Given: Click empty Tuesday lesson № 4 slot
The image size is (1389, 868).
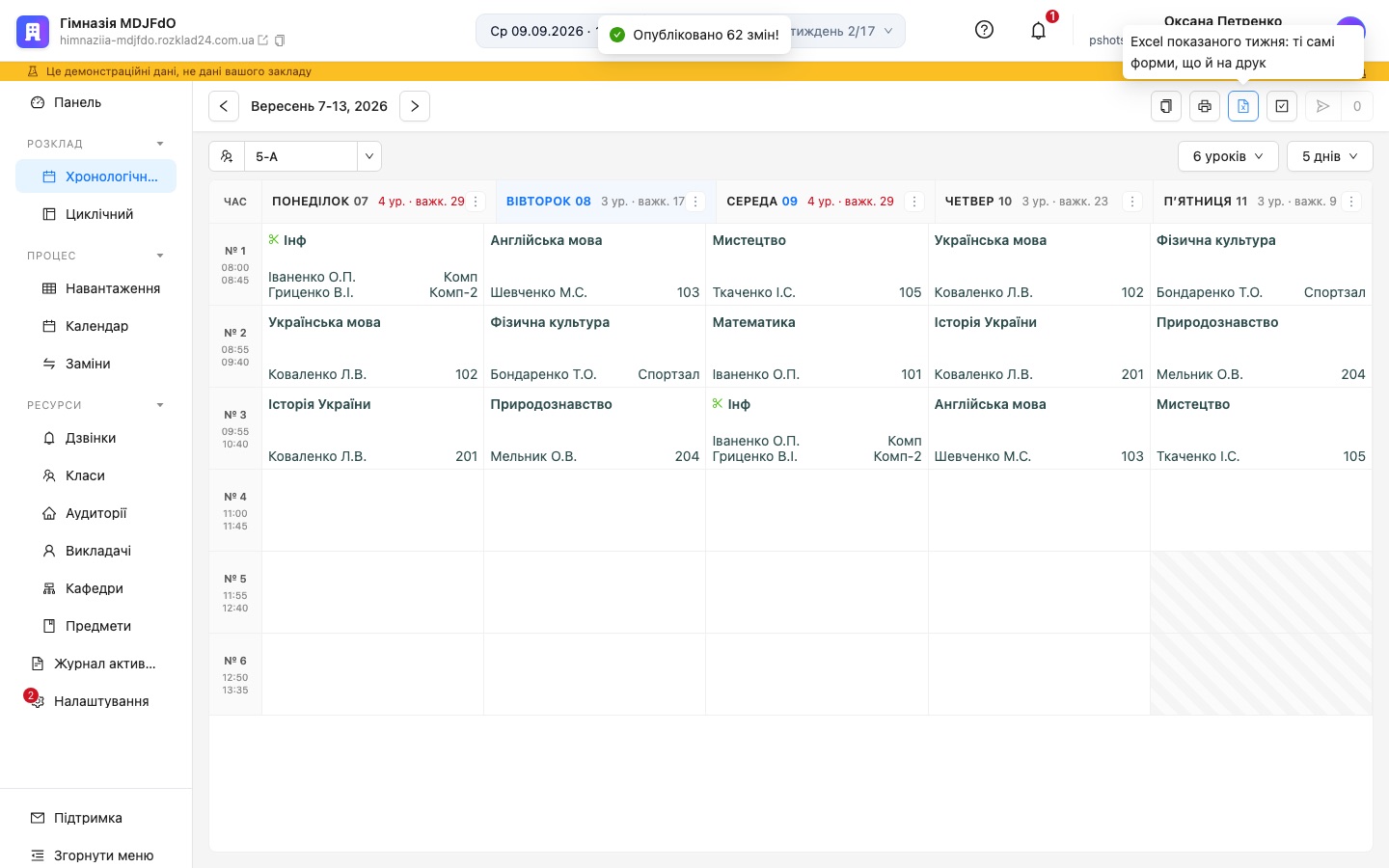Looking at the screenshot, I should (594, 510).
